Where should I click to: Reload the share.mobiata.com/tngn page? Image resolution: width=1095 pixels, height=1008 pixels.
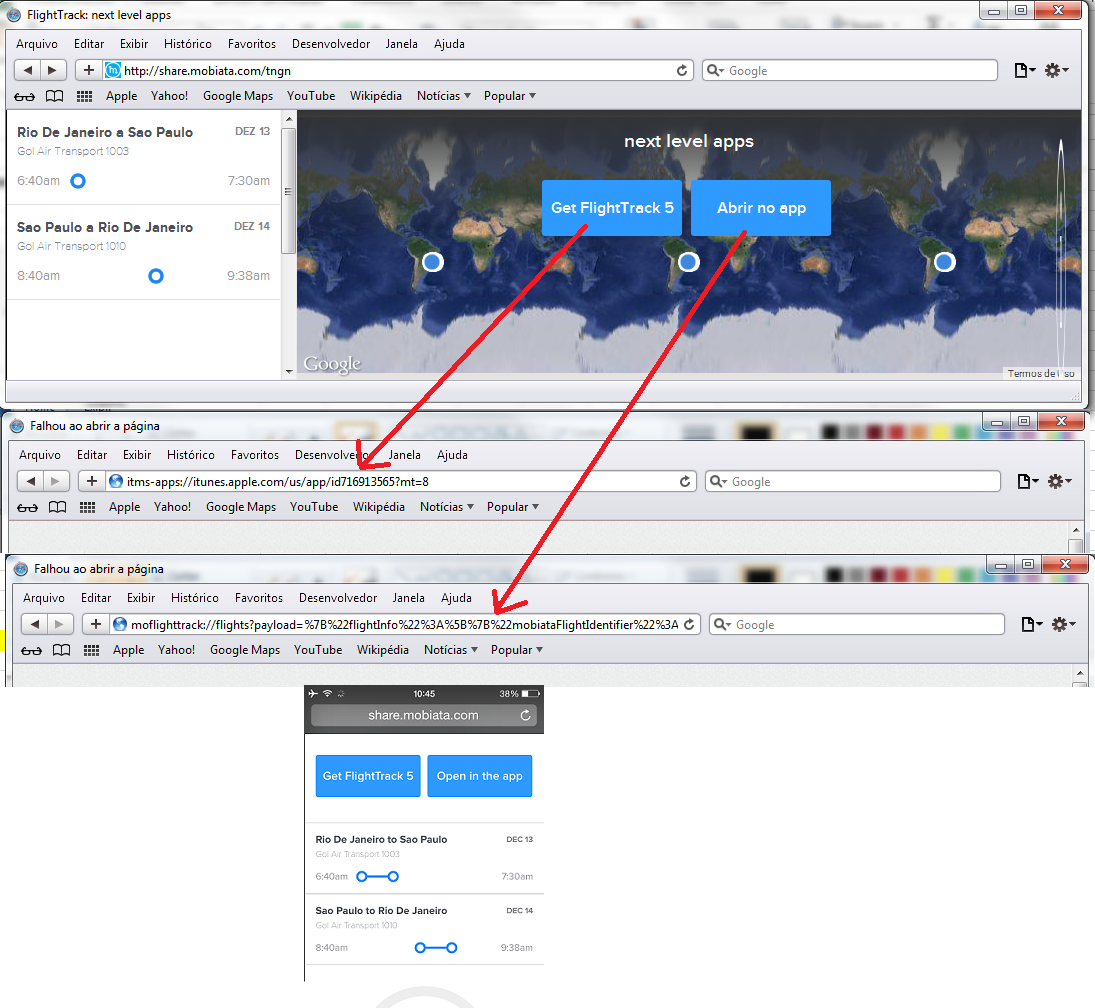click(682, 71)
